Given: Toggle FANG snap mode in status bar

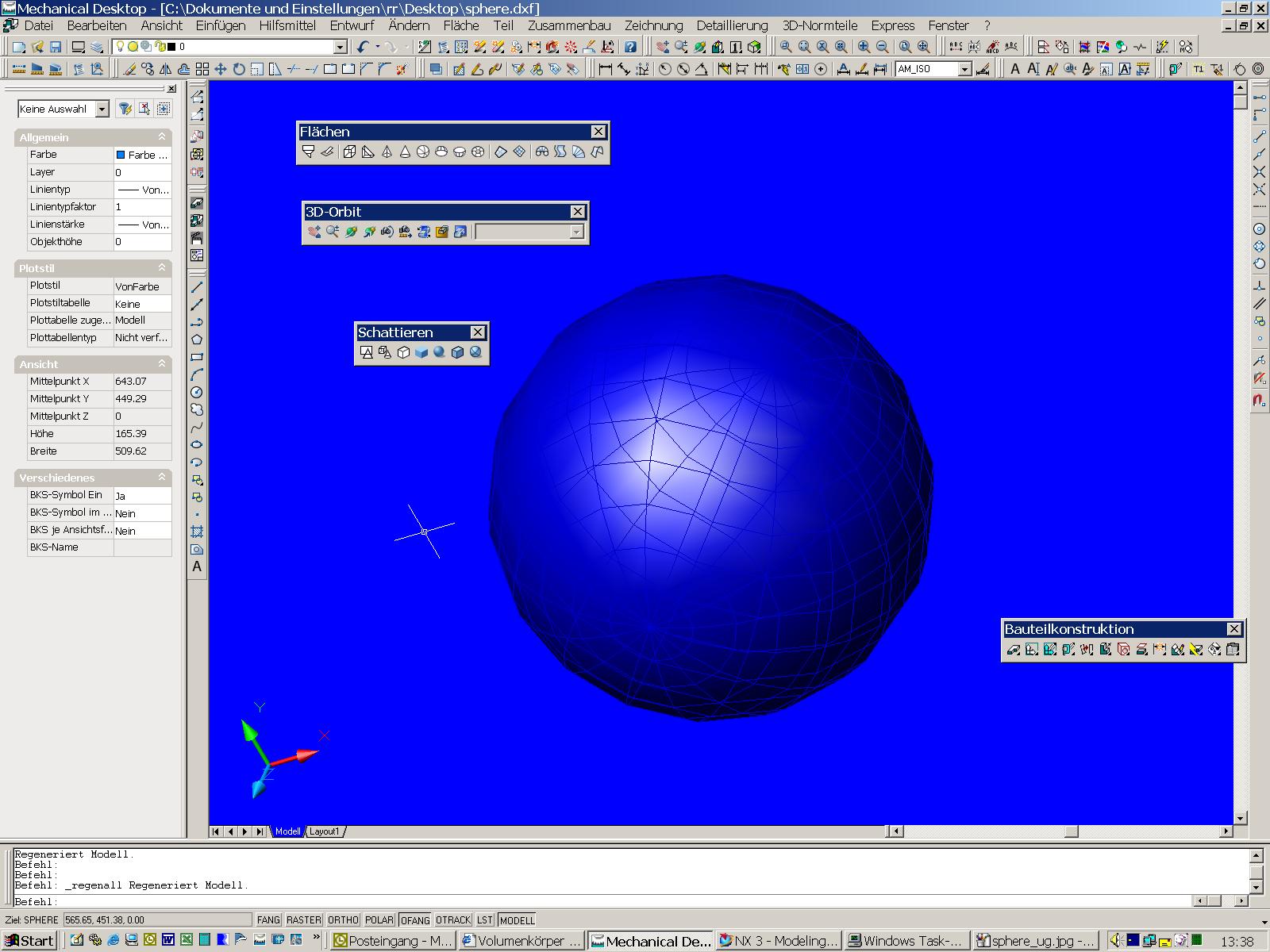Looking at the screenshot, I should [268, 920].
